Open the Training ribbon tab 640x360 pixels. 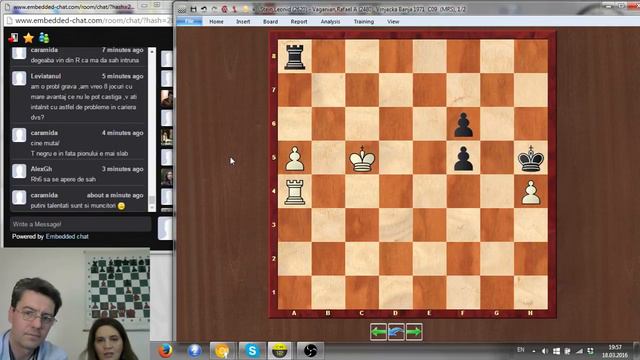click(364, 22)
